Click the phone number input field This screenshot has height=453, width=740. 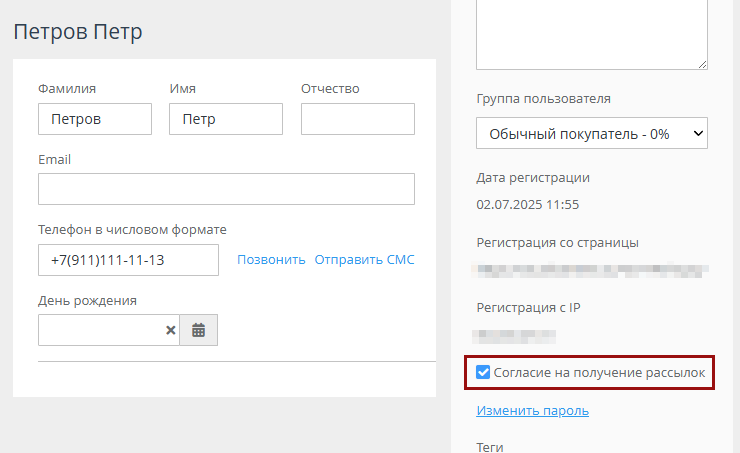128,260
